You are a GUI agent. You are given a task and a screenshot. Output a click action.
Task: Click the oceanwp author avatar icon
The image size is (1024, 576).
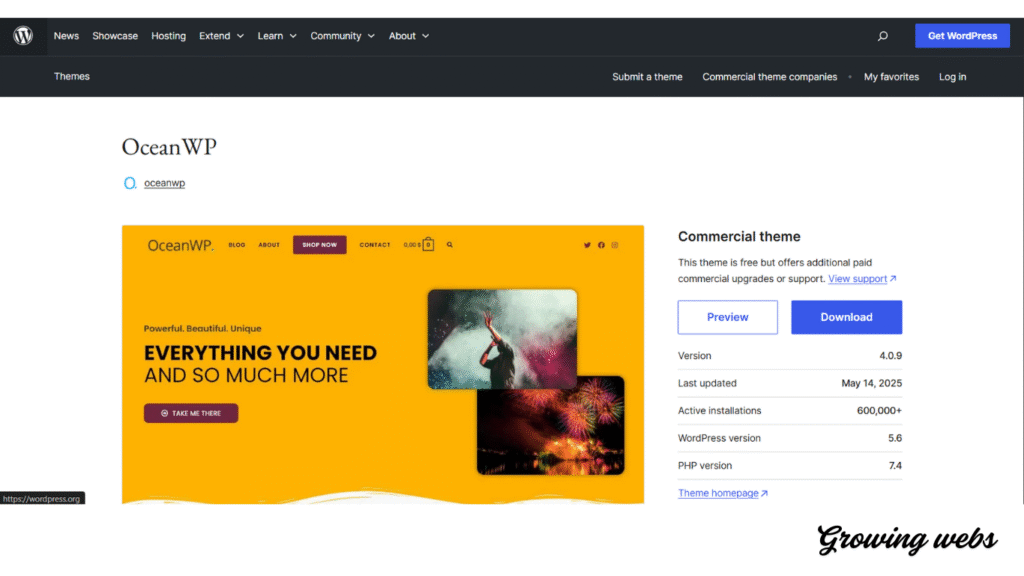coord(129,183)
